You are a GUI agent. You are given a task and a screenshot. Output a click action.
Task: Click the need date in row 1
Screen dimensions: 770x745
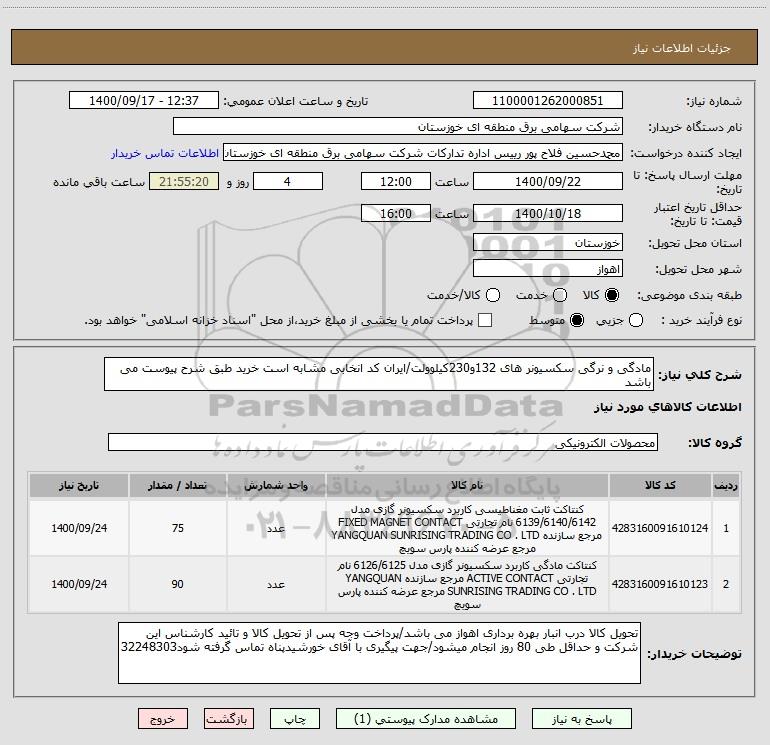pos(79,528)
